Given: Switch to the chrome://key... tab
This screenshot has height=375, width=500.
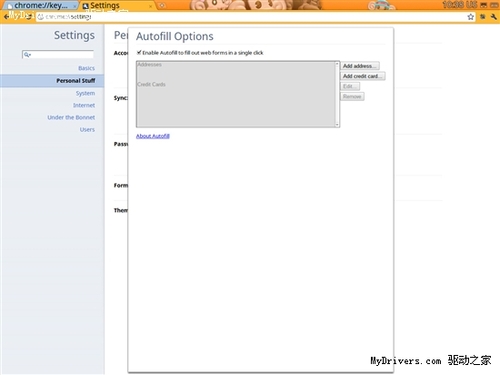Looking at the screenshot, I should [41, 6].
